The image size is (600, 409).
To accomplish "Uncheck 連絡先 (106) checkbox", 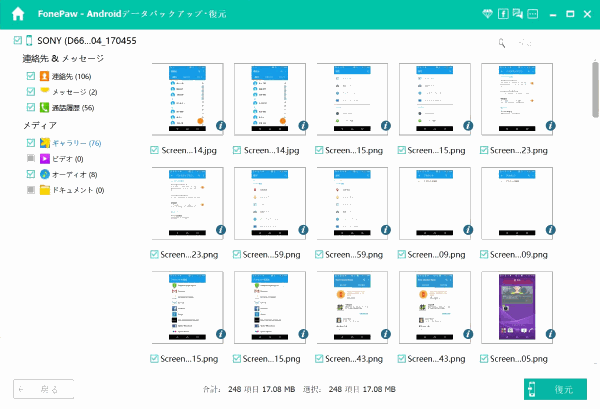I will (x=31, y=76).
